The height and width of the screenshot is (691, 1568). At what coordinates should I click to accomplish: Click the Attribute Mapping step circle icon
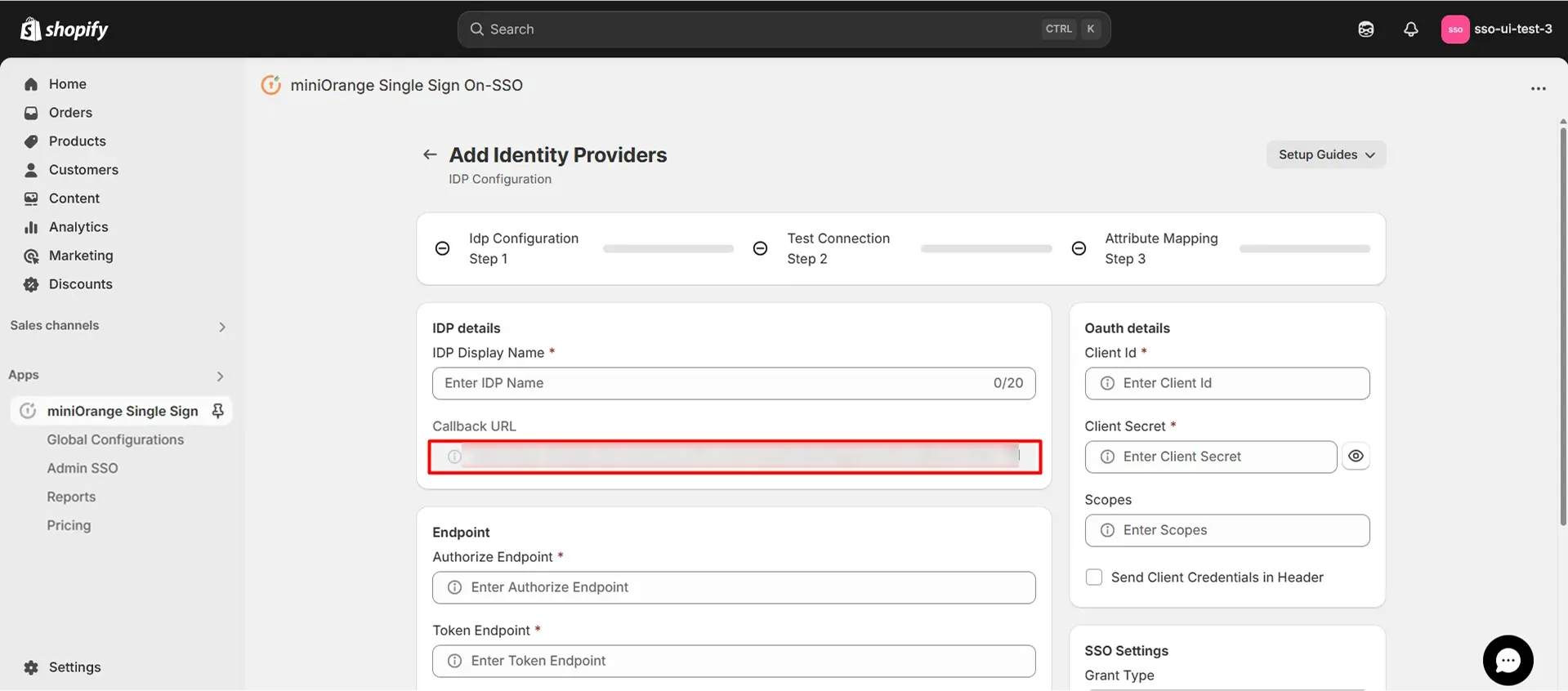tap(1079, 248)
